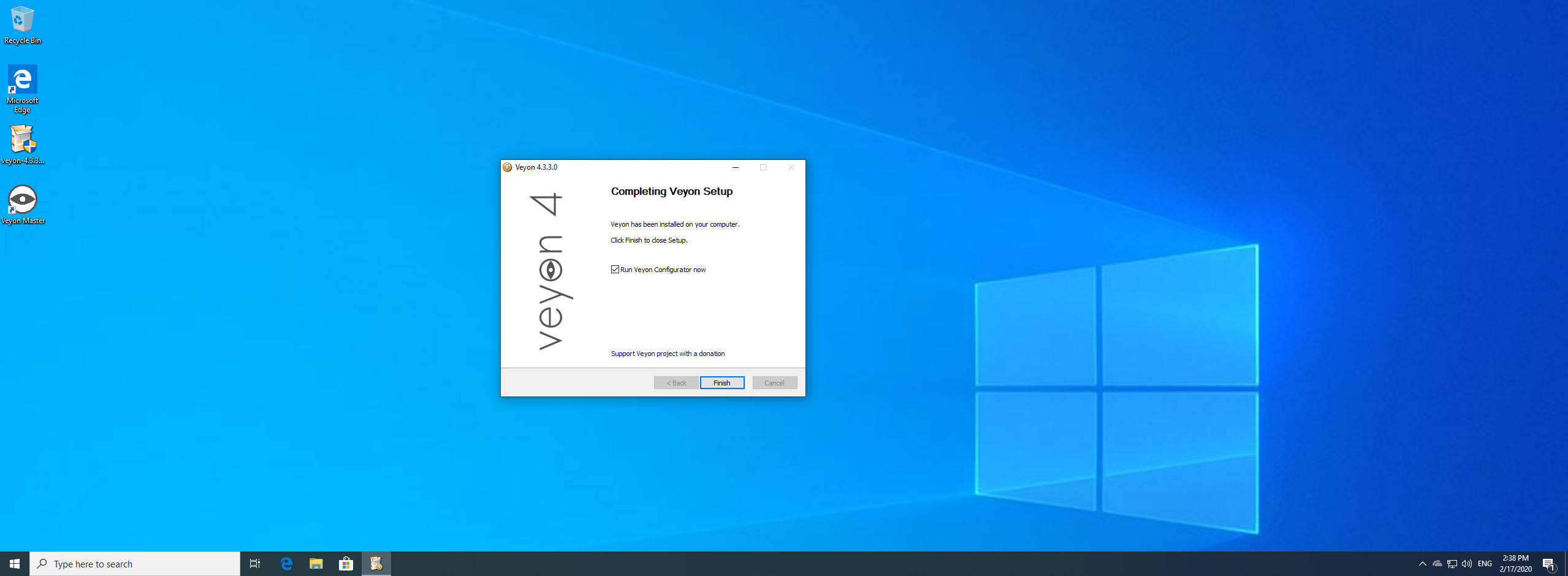Screen dimensions: 1568x576
Task: Open the clock showing 2:38 PM
Action: (x=1516, y=564)
